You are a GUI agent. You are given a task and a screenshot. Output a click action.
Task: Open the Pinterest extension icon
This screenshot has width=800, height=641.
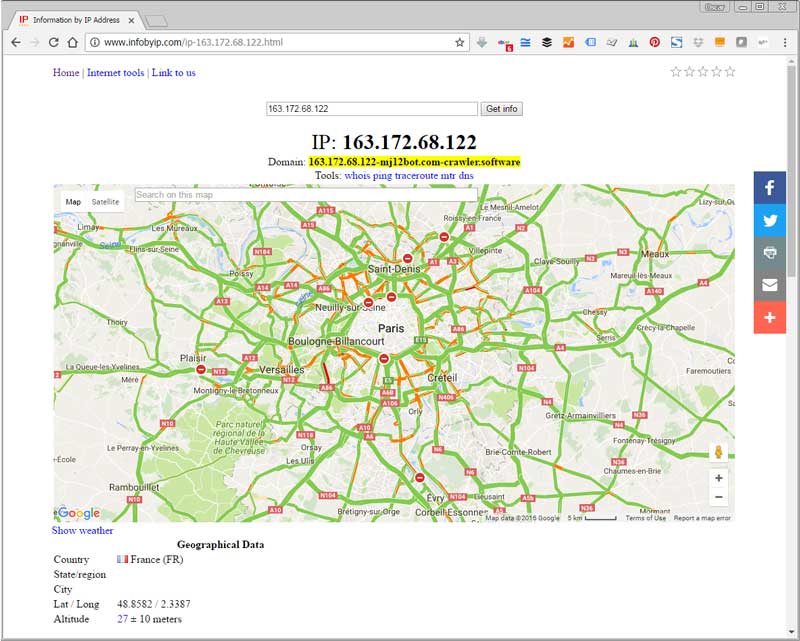[655, 42]
